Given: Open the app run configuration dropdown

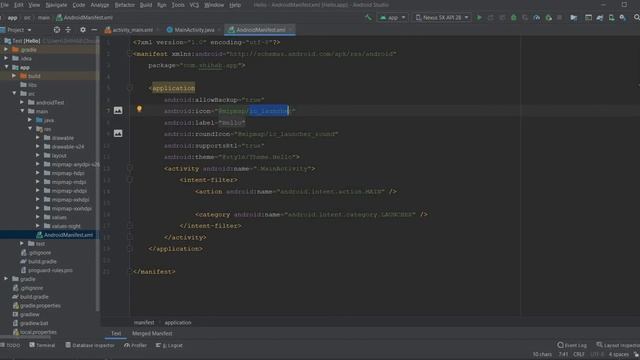Looking at the screenshot, I should [393, 18].
